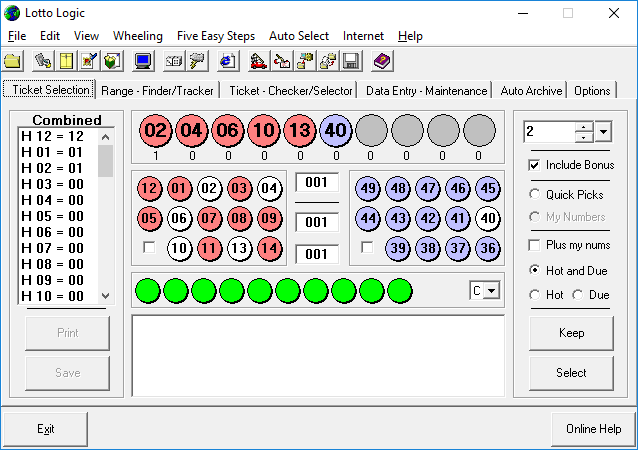
Task: Click the blue monitor toolbar icon
Action: pos(143,61)
